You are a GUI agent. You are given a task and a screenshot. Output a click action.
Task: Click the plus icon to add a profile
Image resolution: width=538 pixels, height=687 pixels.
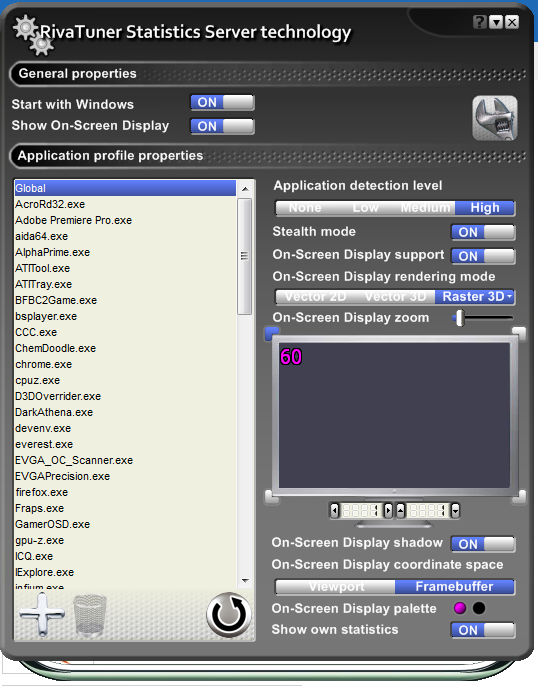[42, 614]
